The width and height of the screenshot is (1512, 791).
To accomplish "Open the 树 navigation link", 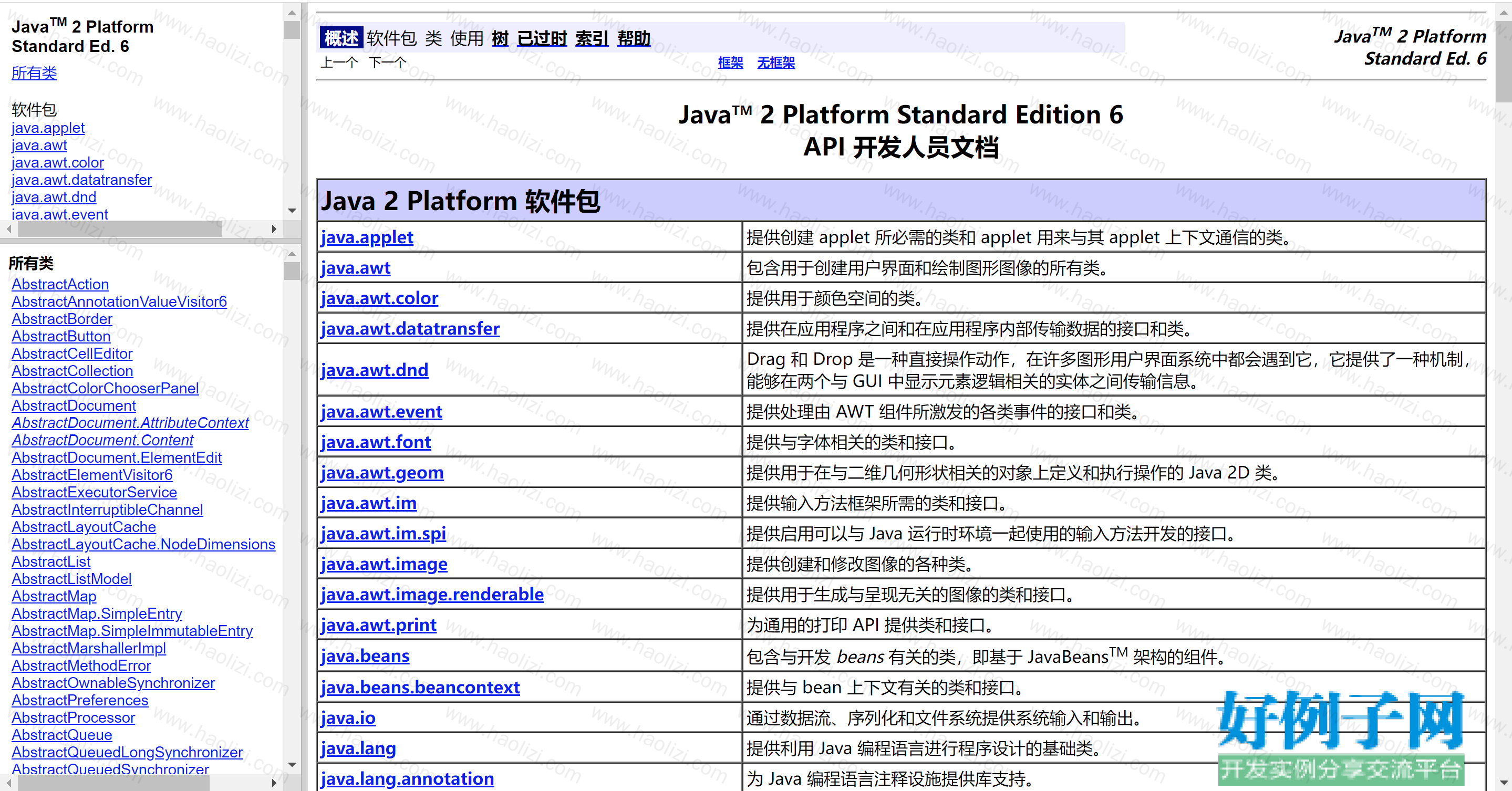I will tap(500, 39).
